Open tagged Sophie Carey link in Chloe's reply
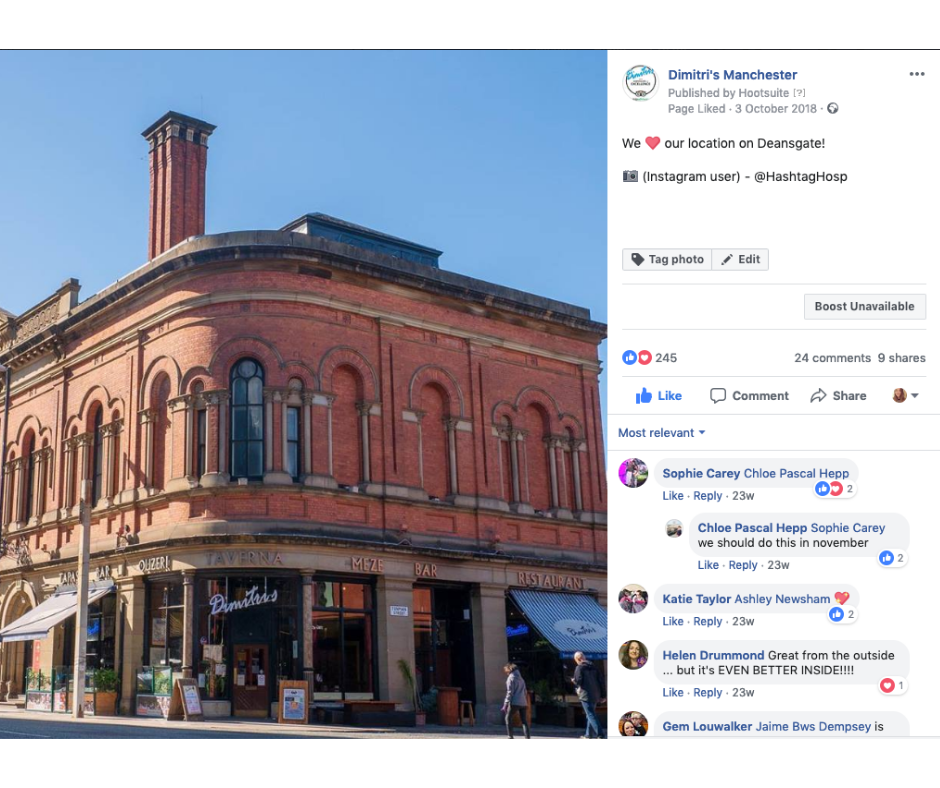940x788 pixels. [x=848, y=528]
